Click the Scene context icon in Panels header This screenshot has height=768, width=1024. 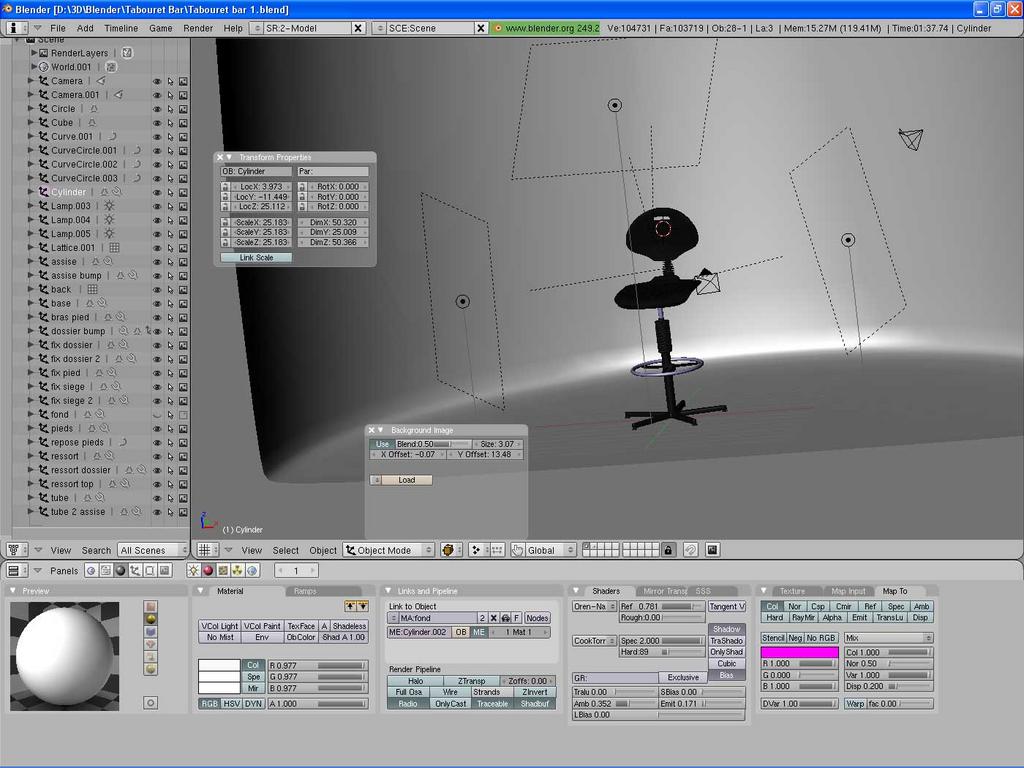[x=165, y=571]
